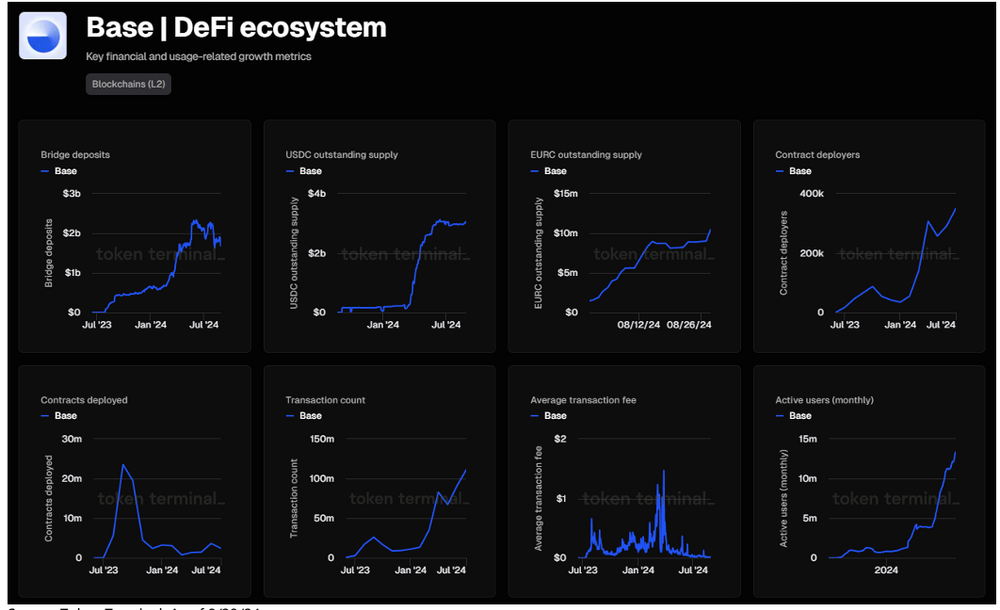Click the Contracts deployed card title
The width and height of the screenshot is (1000, 610).
(84, 400)
